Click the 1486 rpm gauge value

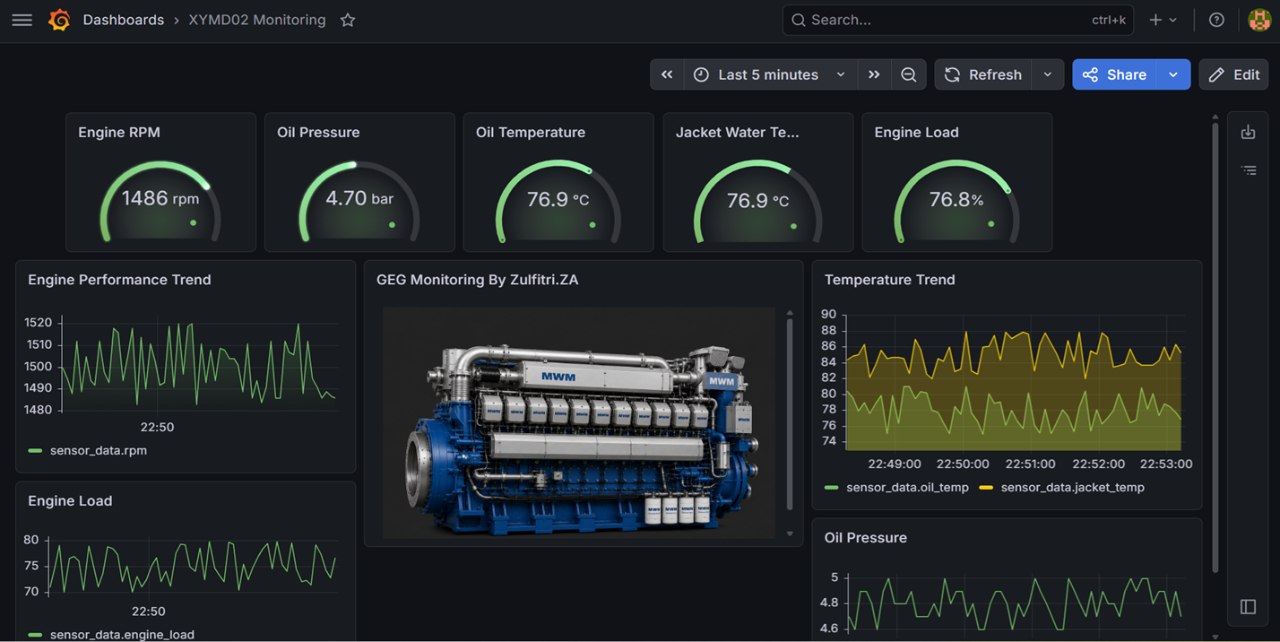point(160,199)
